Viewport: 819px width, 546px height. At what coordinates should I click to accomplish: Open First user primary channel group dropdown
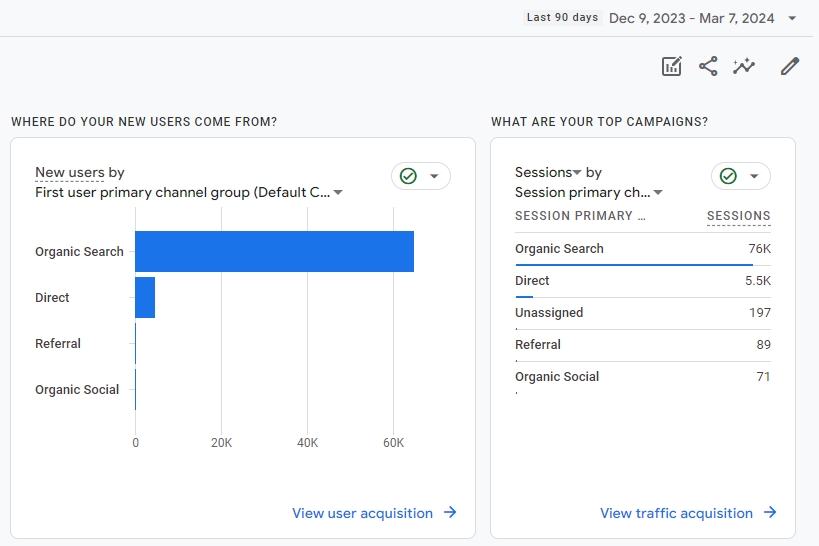(x=338, y=193)
